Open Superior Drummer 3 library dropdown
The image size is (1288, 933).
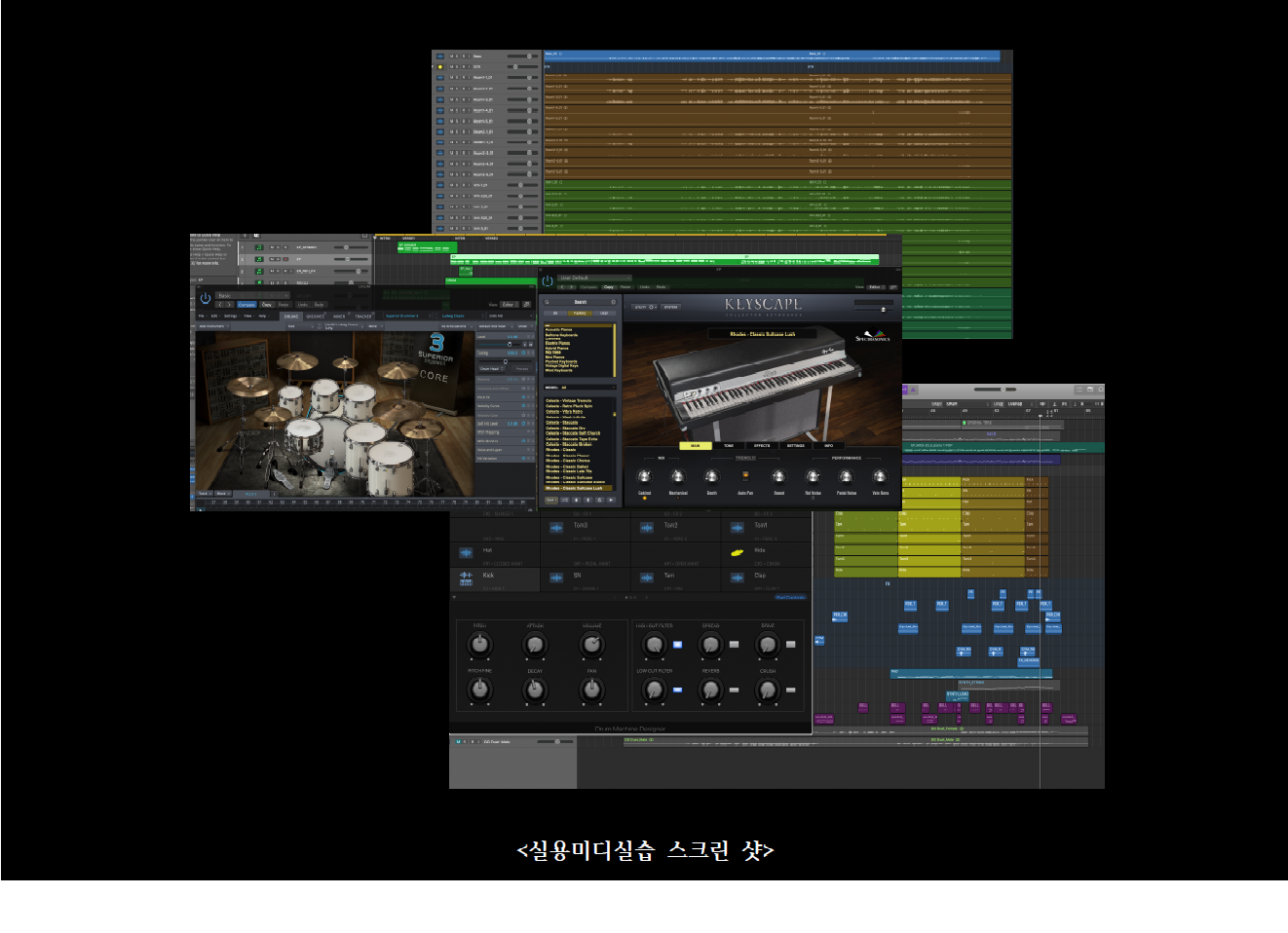[407, 316]
